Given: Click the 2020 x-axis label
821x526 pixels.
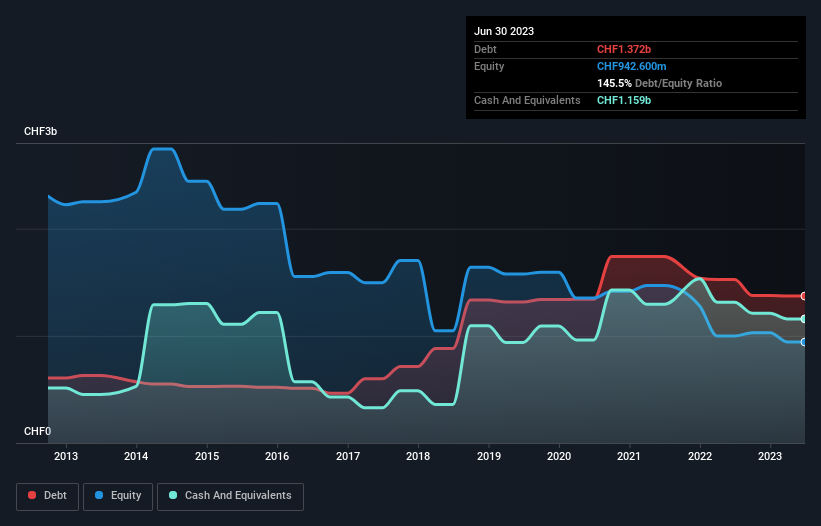Looking at the screenshot, I should 559,456.
